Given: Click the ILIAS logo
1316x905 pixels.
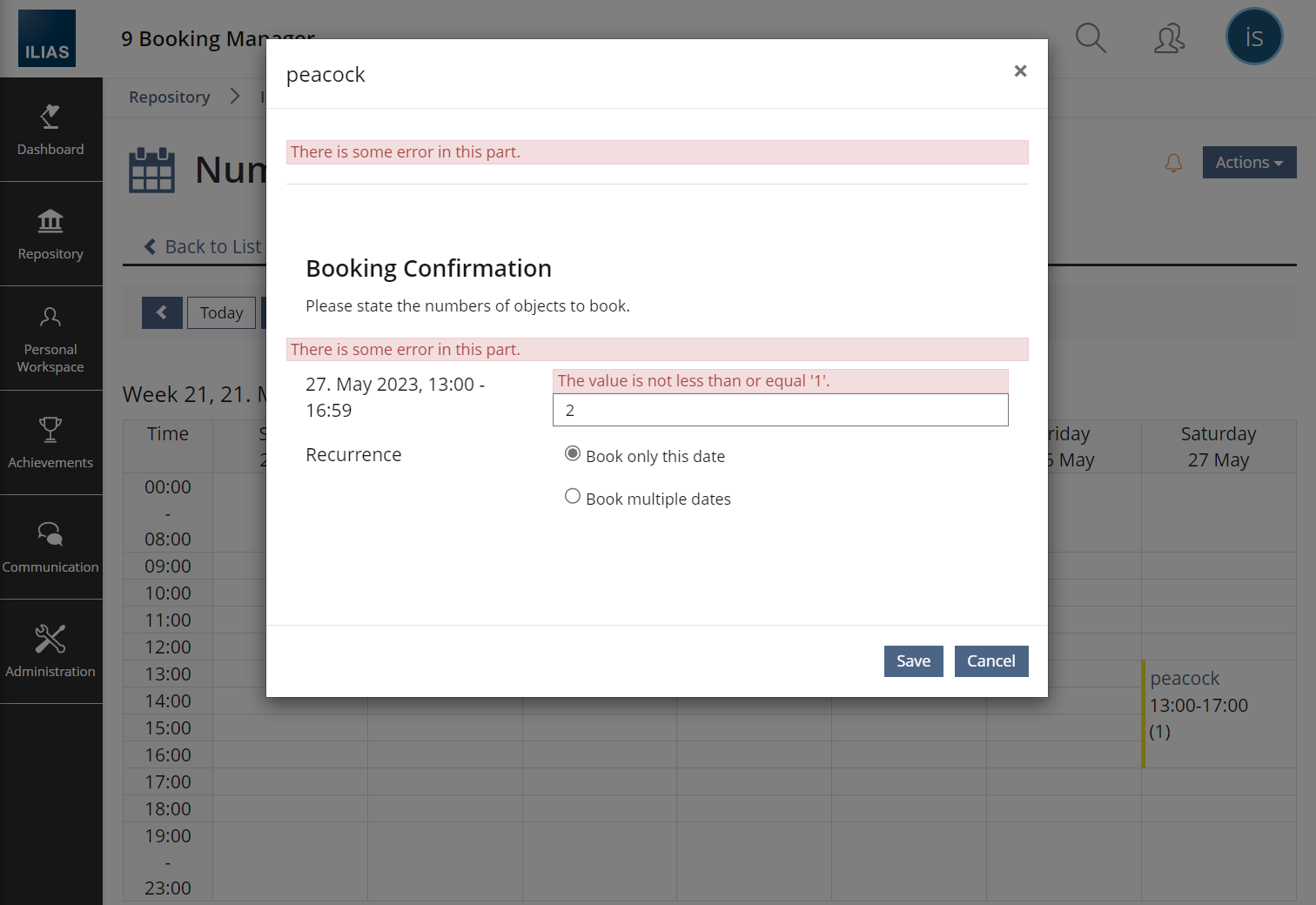Looking at the screenshot, I should point(47,38).
